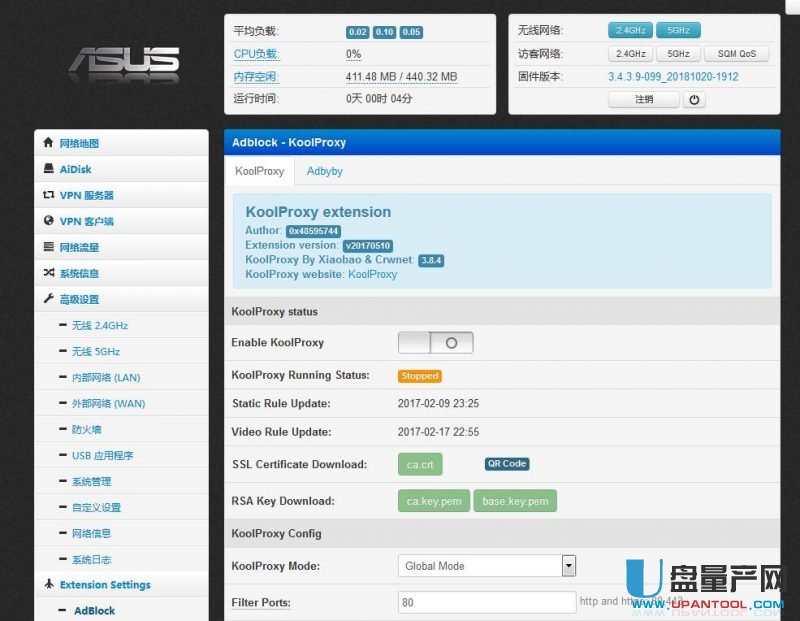Click the Filter Ports input field
Image resolution: width=800 pixels, height=621 pixels.
point(486,602)
